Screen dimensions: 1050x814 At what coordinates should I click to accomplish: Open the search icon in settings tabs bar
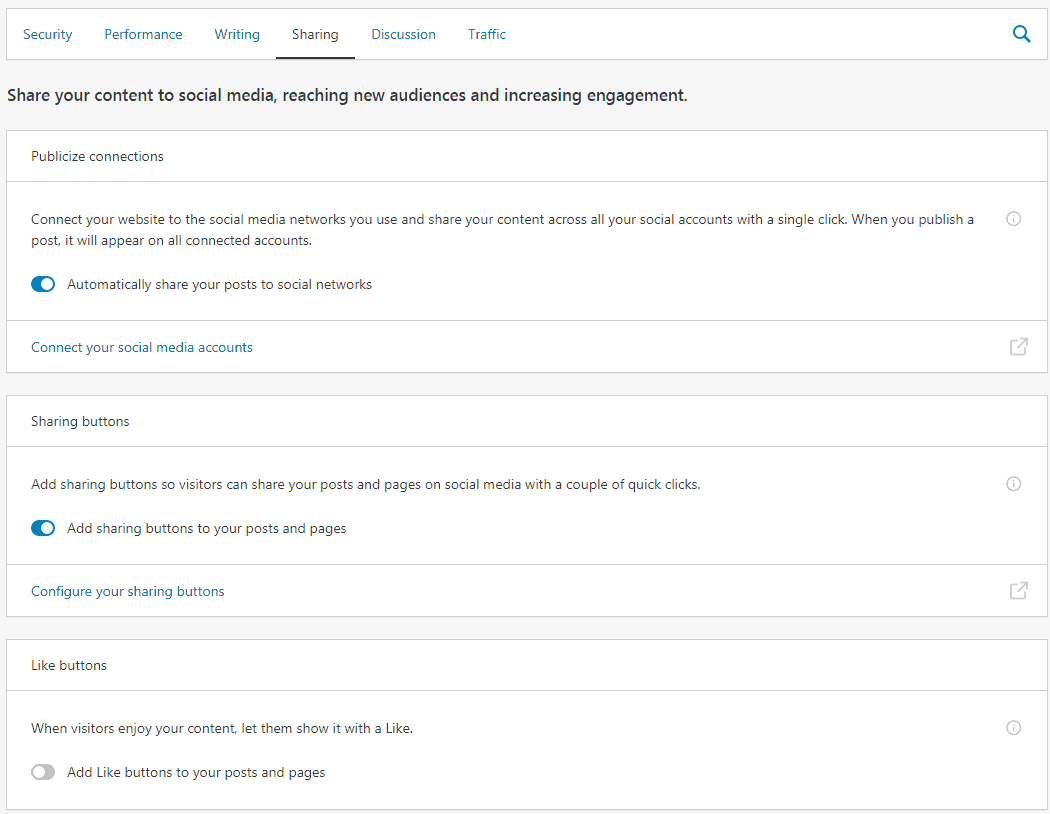coord(1021,34)
